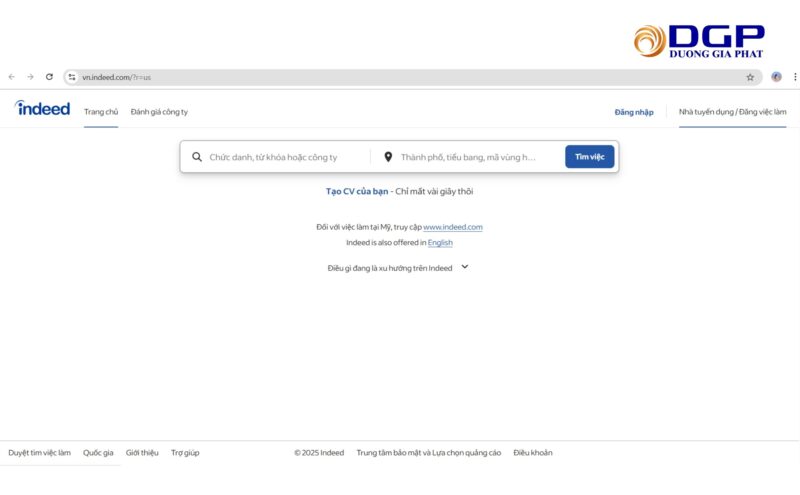The width and height of the screenshot is (800, 495).
Task: Click the Indeed logo
Action: pyautogui.click(x=42, y=108)
